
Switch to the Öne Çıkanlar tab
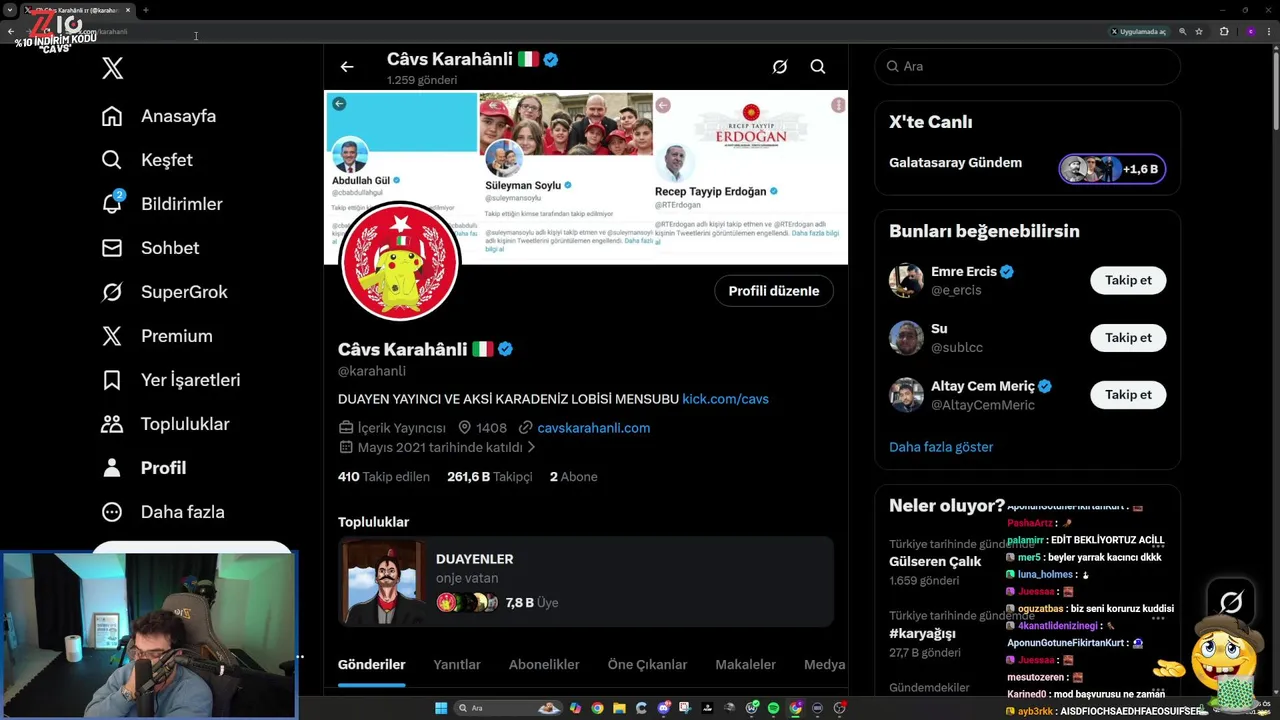click(x=647, y=665)
